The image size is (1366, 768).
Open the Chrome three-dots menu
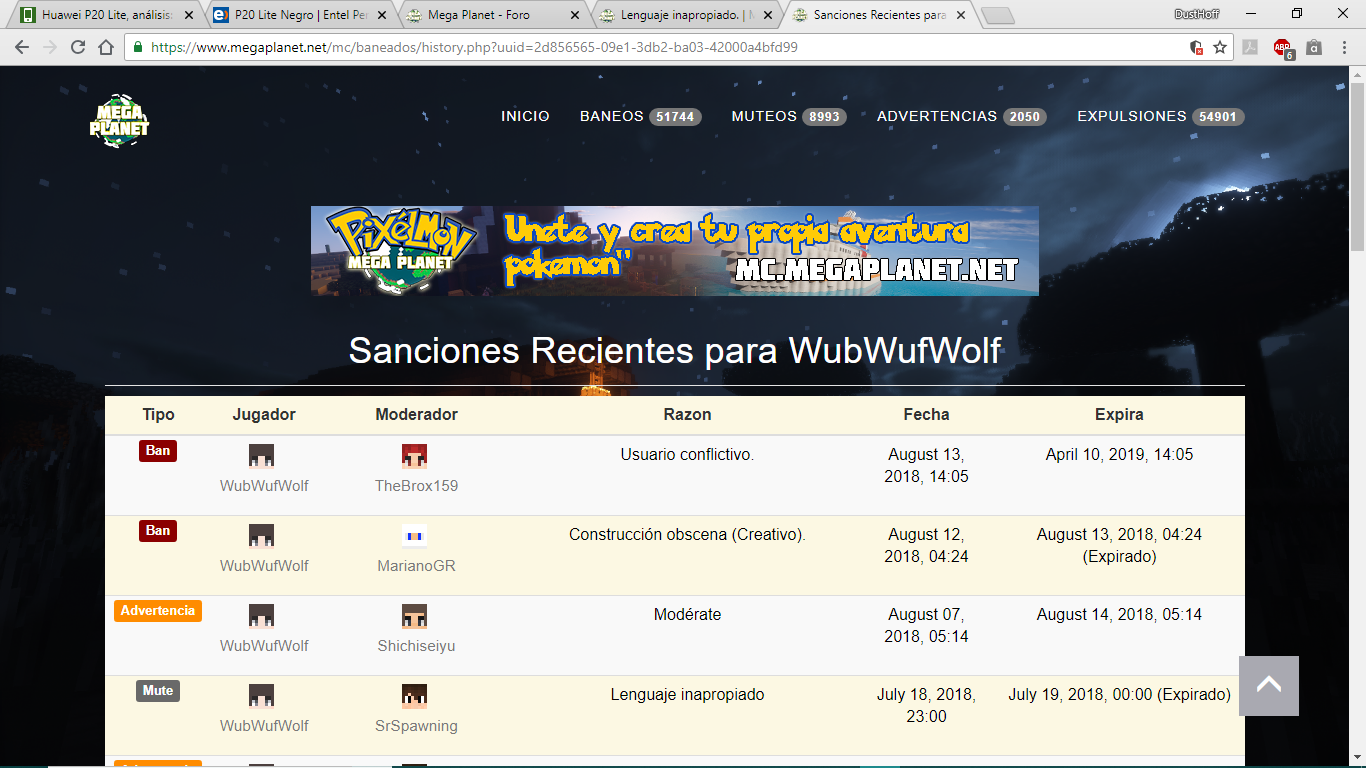tap(1345, 47)
